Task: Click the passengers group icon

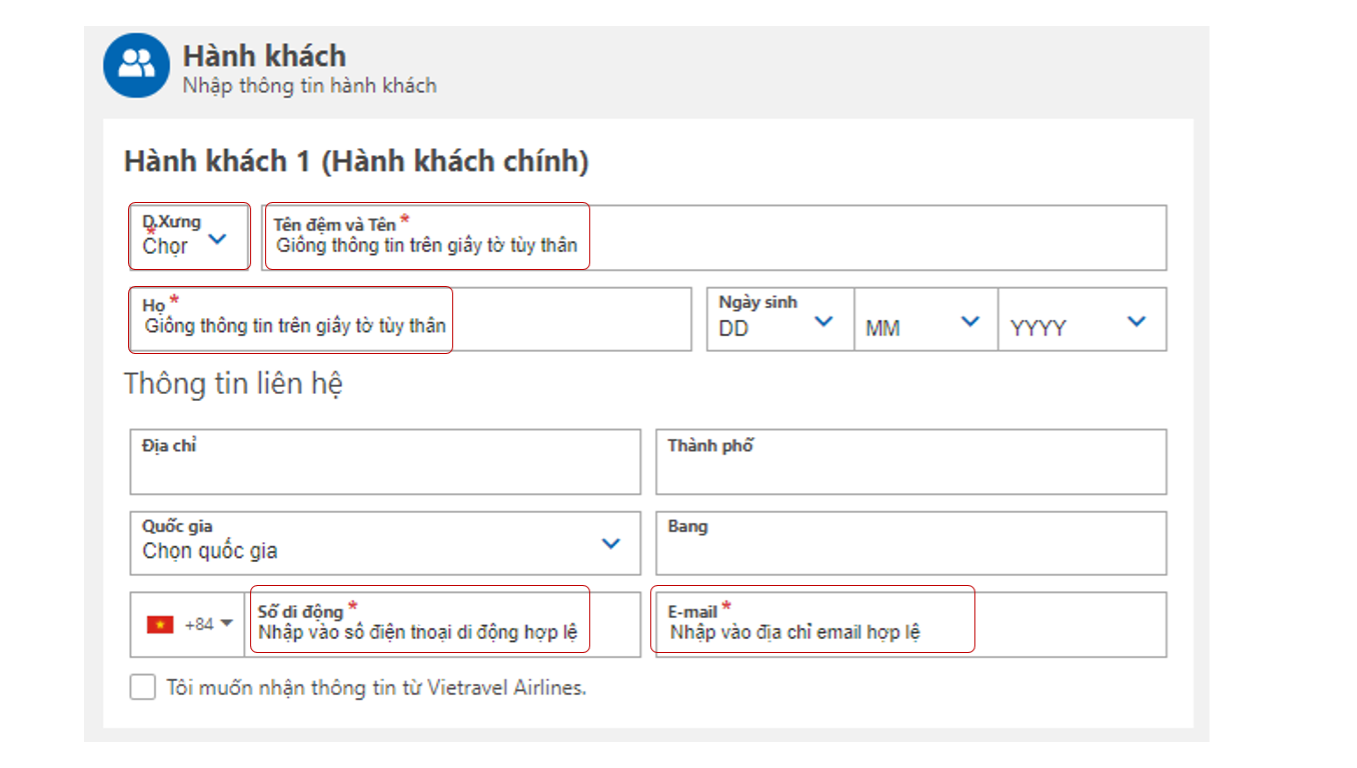Action: [x=136, y=65]
